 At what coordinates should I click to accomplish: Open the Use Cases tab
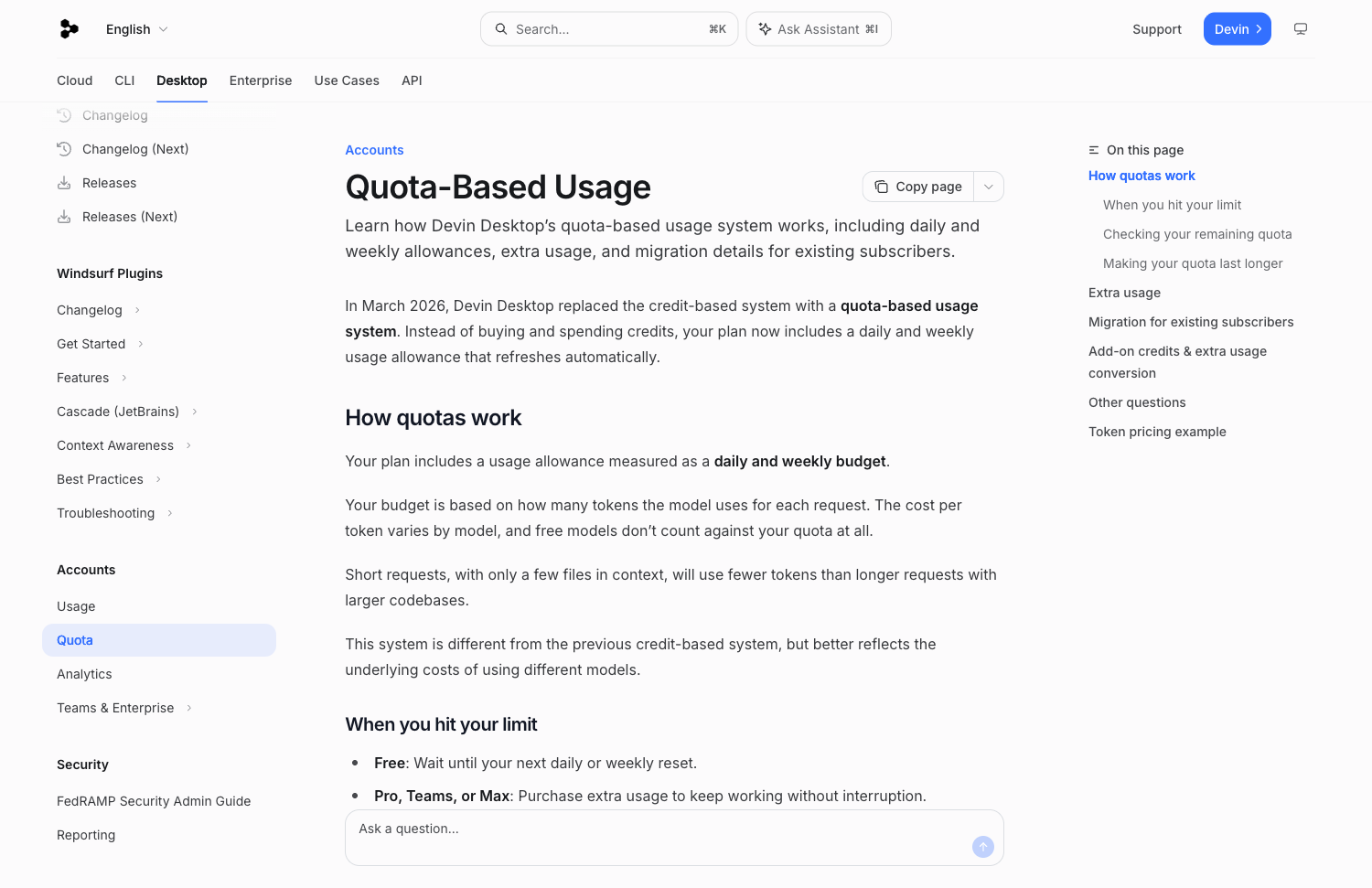(347, 80)
